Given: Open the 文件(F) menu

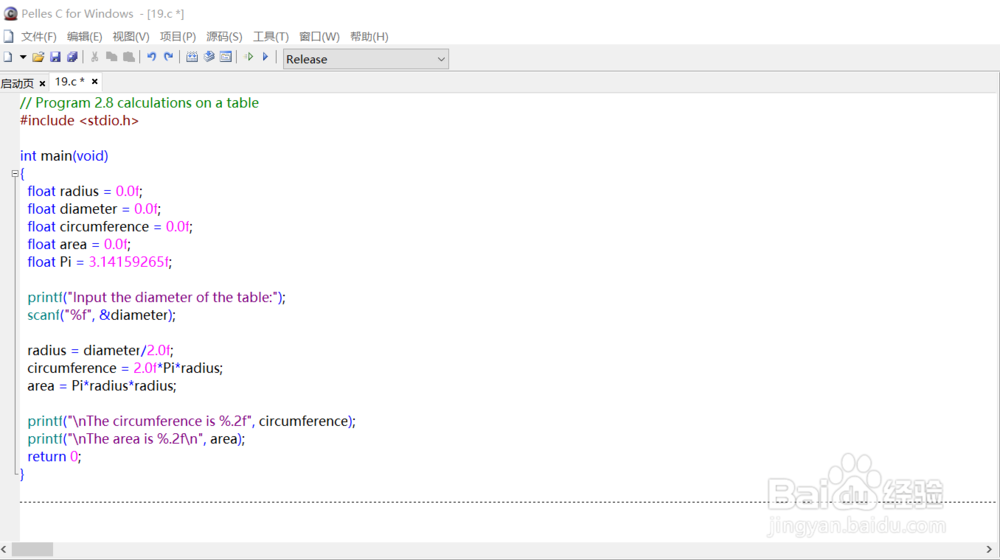Looking at the screenshot, I should (x=38, y=36).
